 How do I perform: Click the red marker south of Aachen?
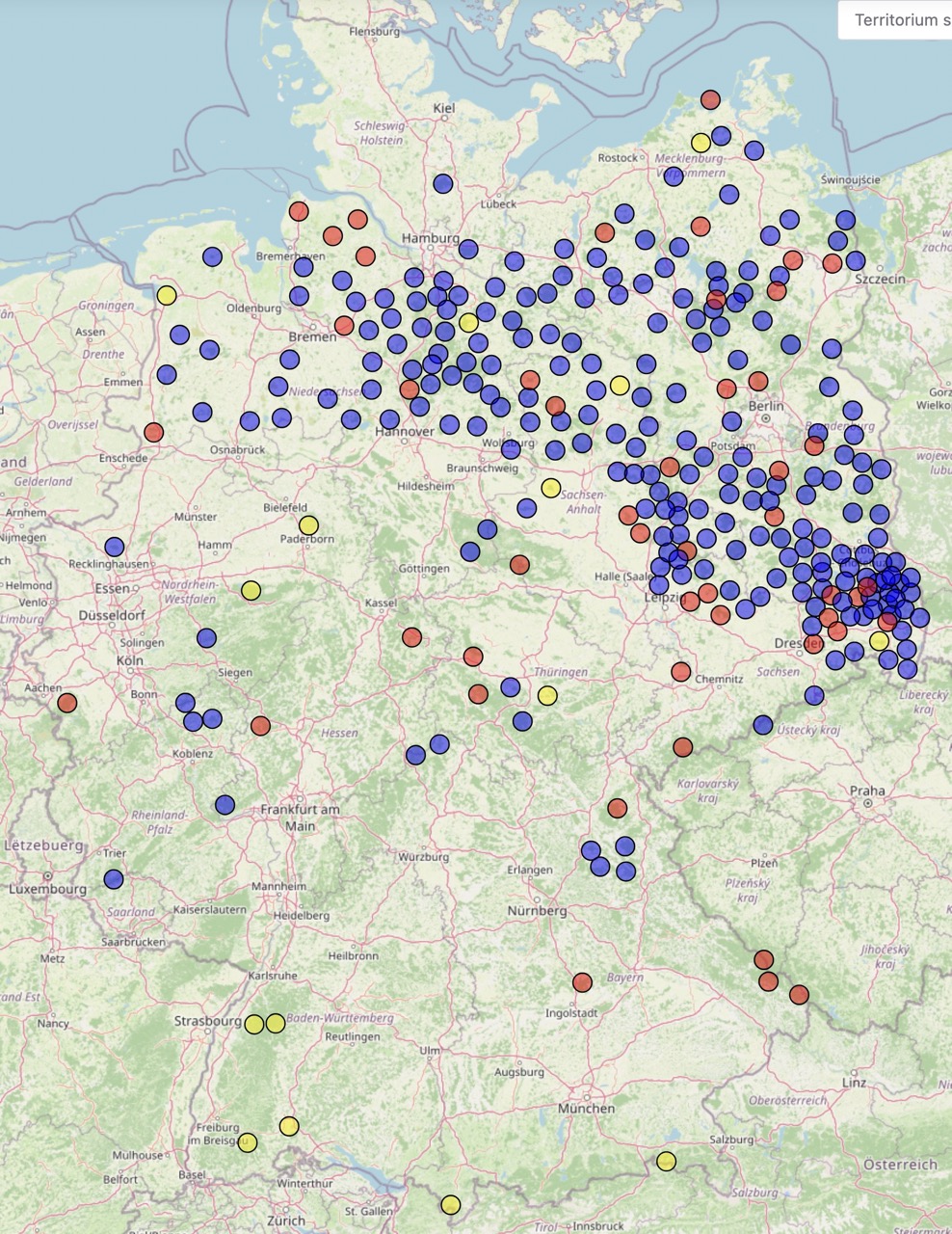point(66,703)
